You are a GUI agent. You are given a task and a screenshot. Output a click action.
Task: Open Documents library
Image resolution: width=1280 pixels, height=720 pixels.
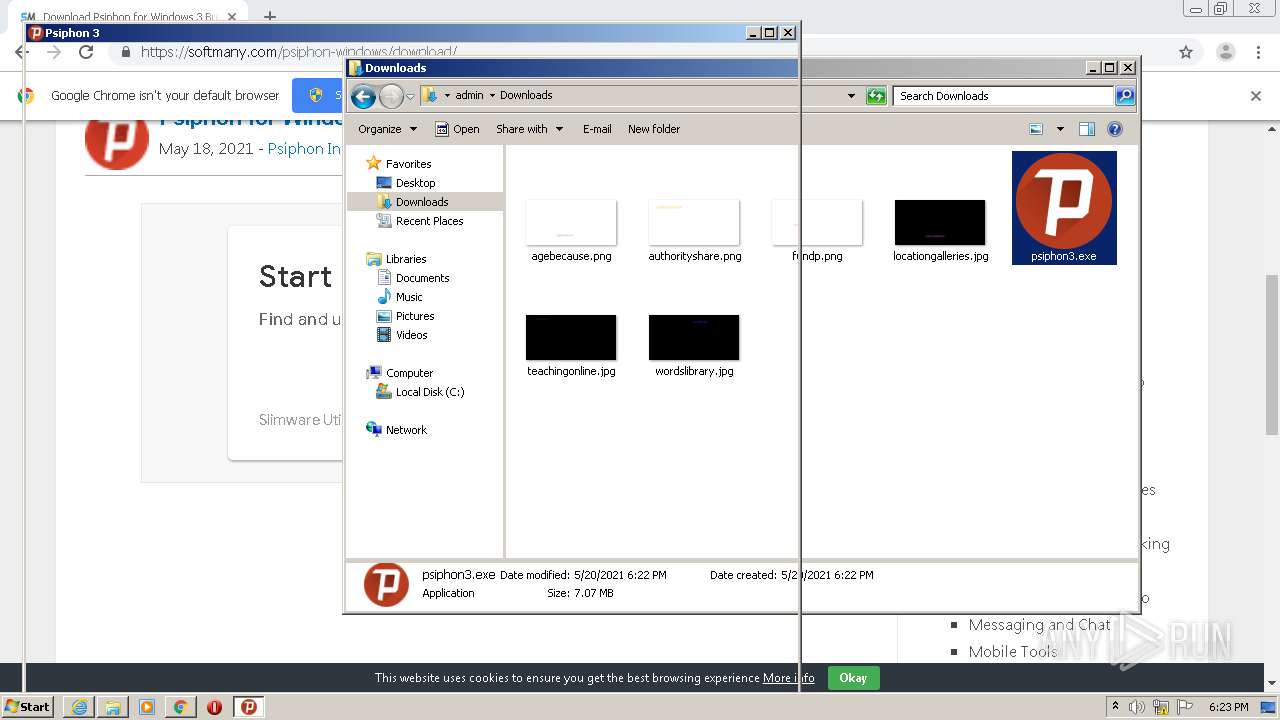tap(422, 278)
